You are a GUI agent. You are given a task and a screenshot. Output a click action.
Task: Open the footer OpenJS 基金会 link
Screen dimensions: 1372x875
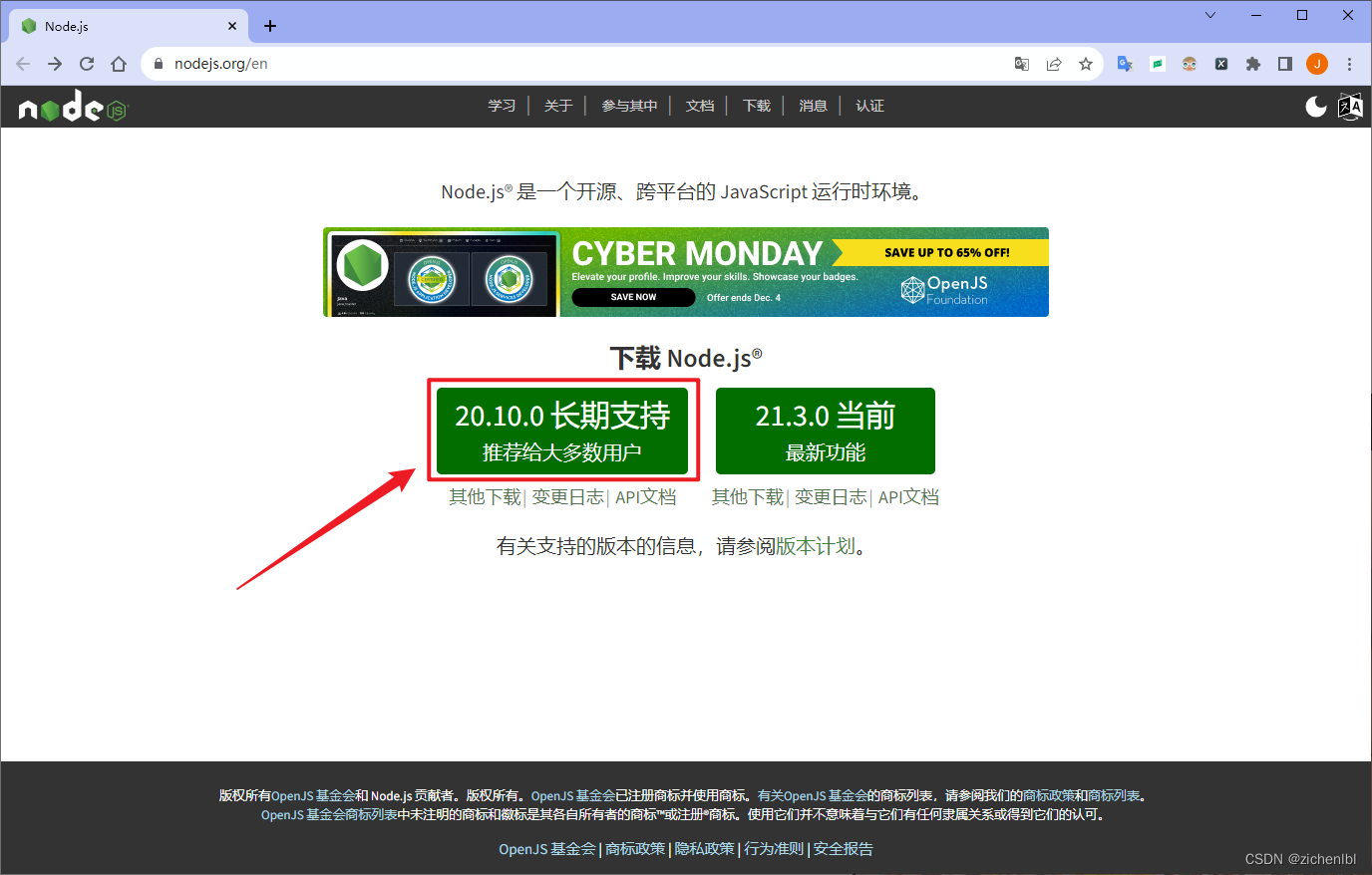pos(547,849)
